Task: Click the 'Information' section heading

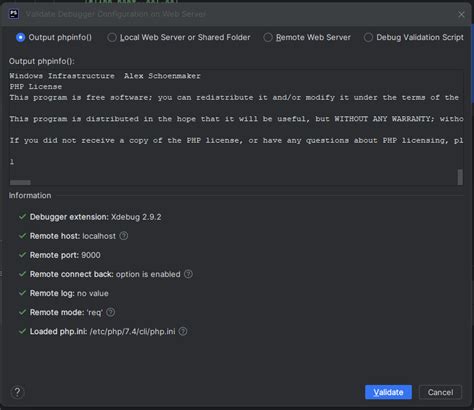Action: (x=30, y=195)
